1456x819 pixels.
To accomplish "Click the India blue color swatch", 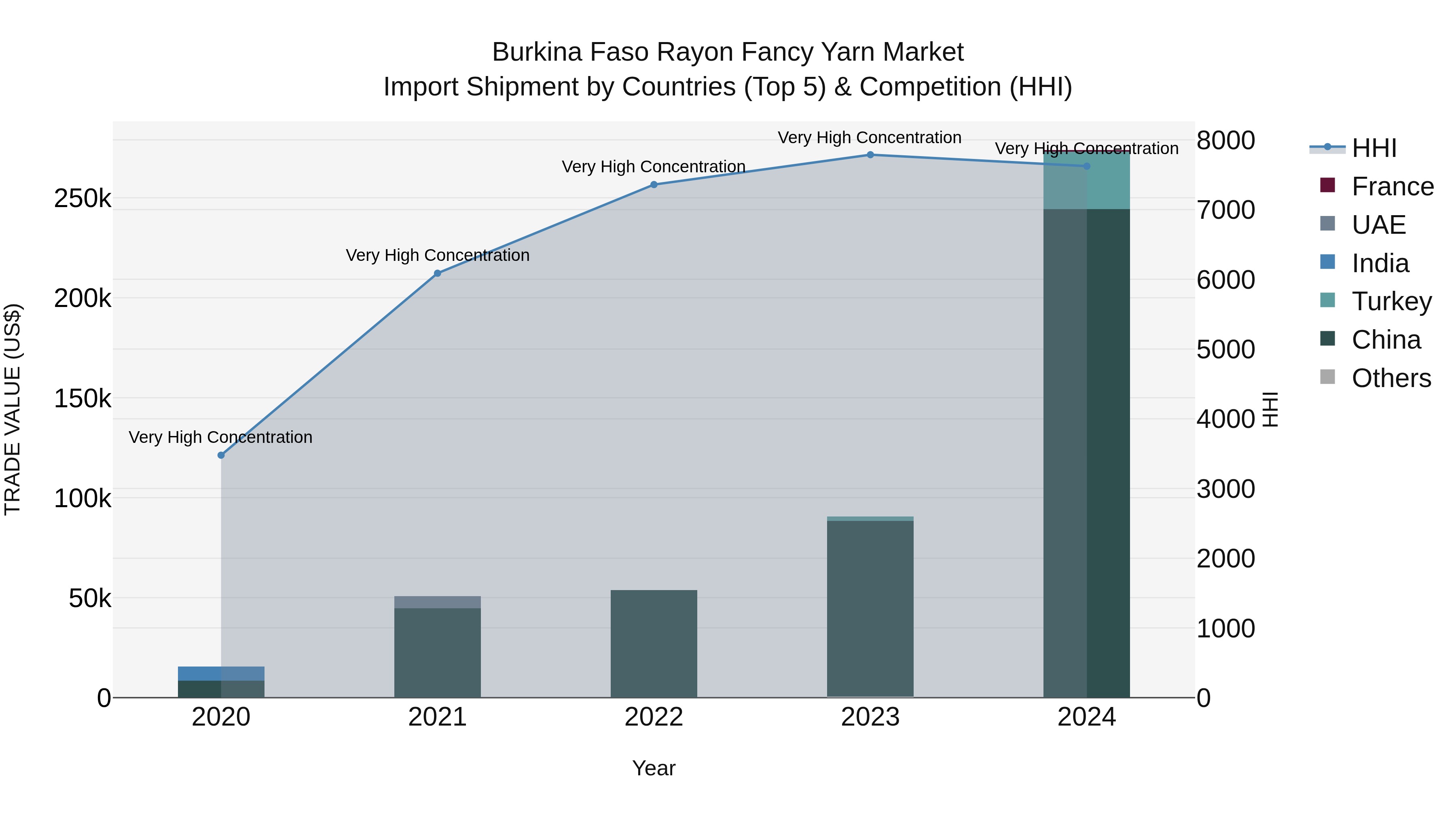I will click(1328, 262).
